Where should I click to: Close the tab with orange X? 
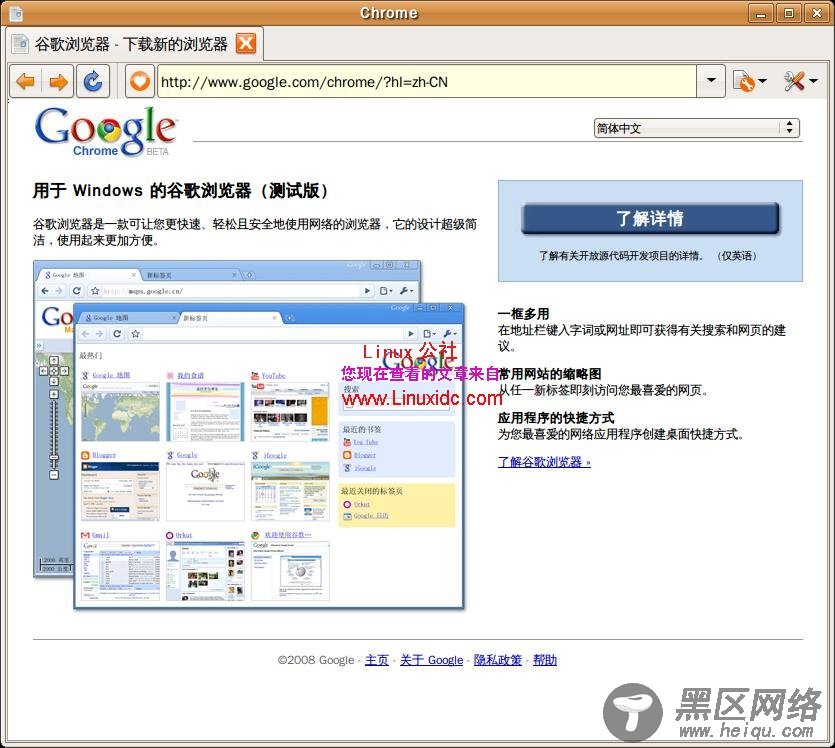pos(246,43)
